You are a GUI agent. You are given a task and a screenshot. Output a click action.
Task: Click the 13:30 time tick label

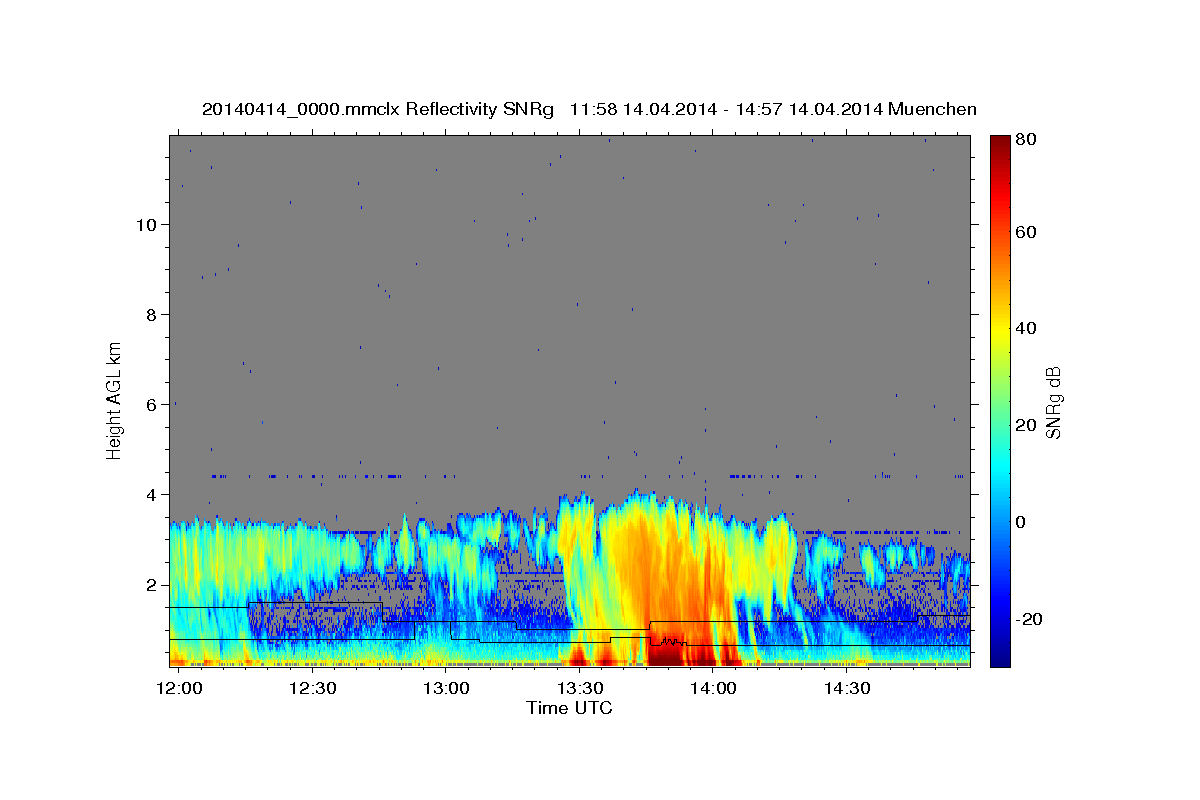[579, 688]
